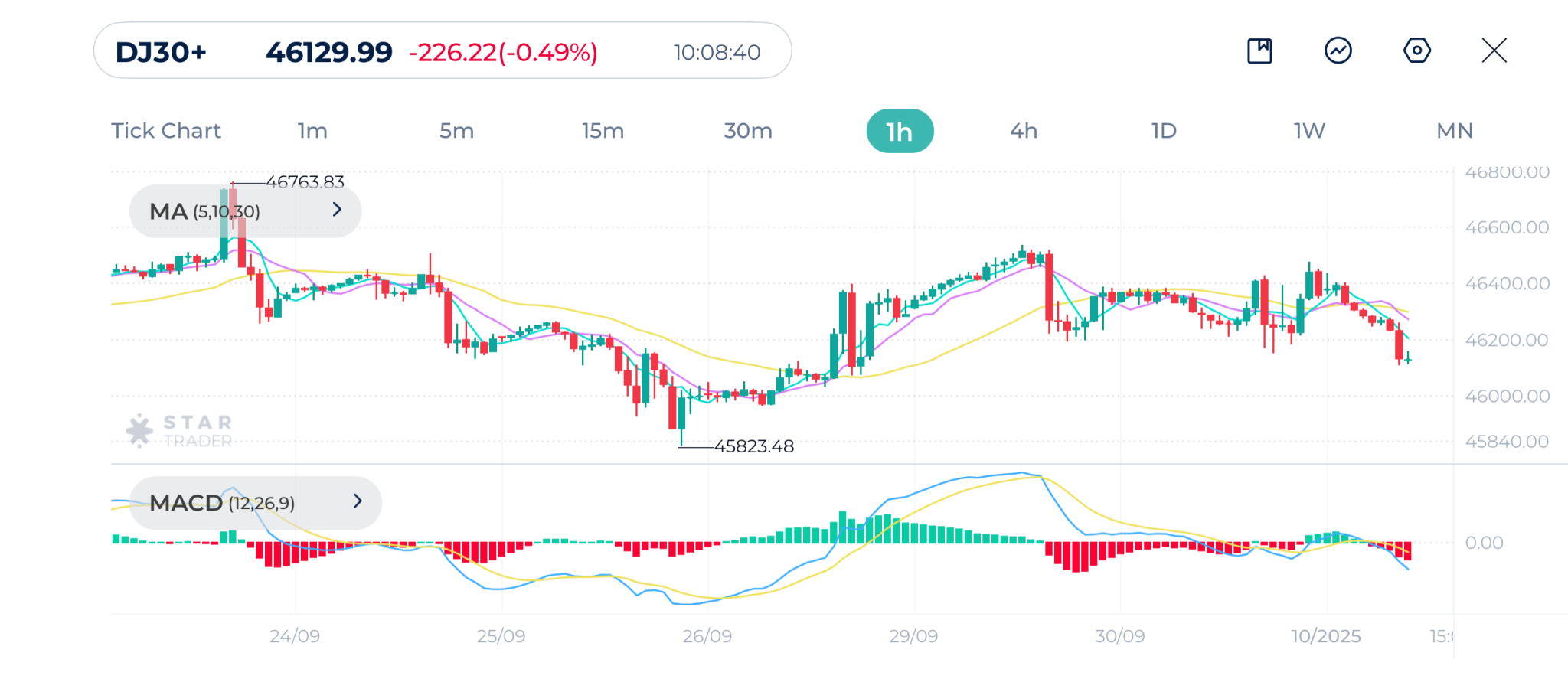This screenshot has width=1568, height=692.
Task: Click the DJ30+ symbol name
Action: pyautogui.click(x=161, y=52)
